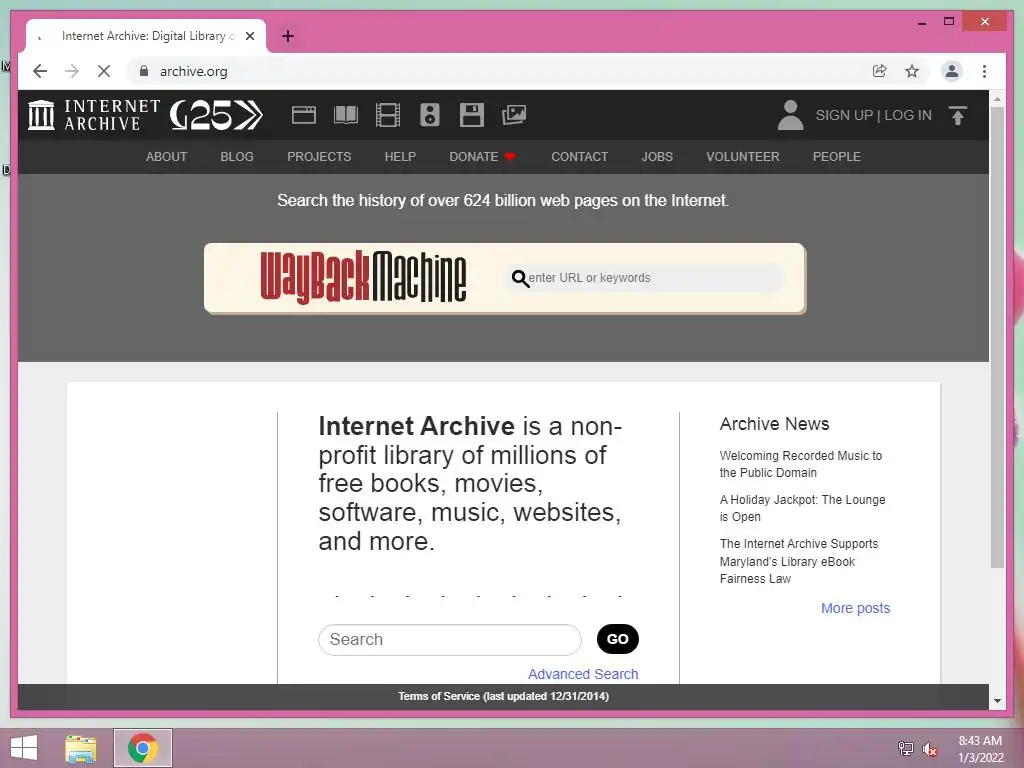Bookmark this tab with star icon

(912, 71)
